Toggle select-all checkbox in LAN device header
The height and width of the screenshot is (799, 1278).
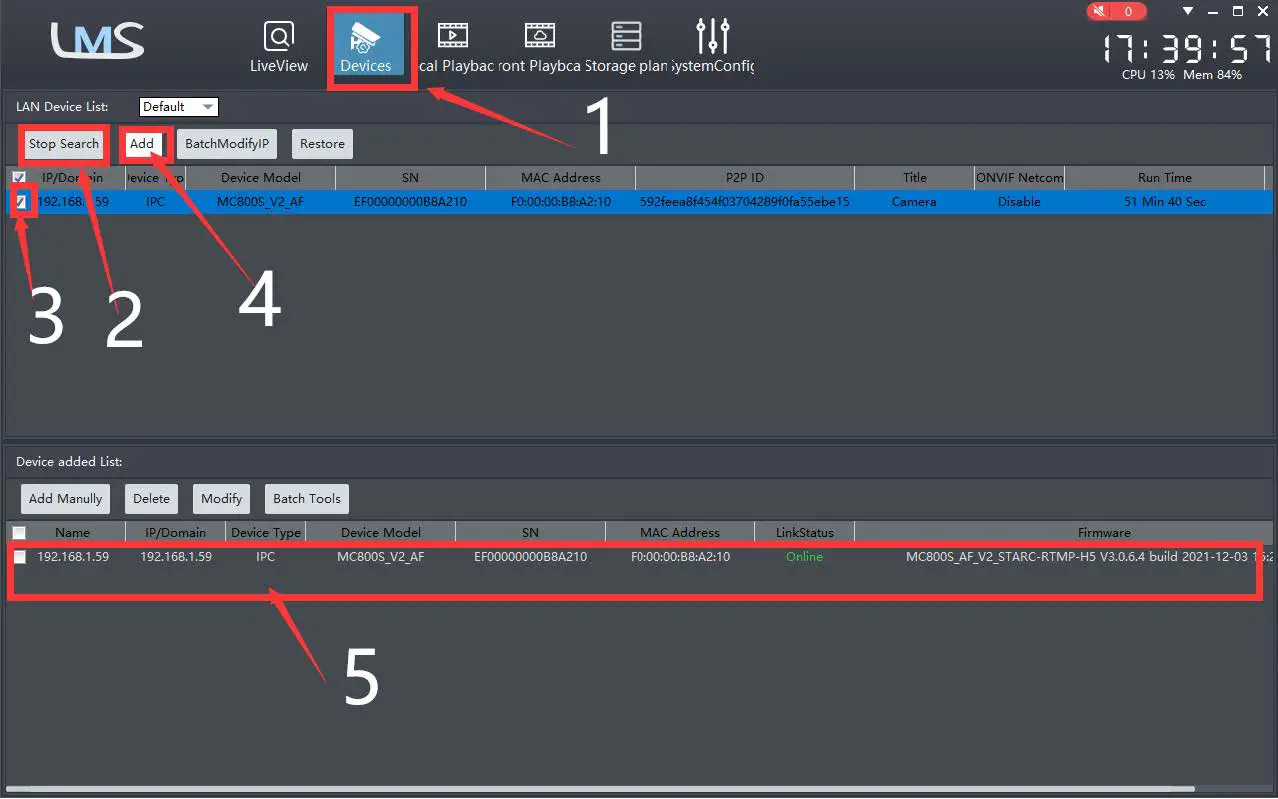[x=19, y=178]
